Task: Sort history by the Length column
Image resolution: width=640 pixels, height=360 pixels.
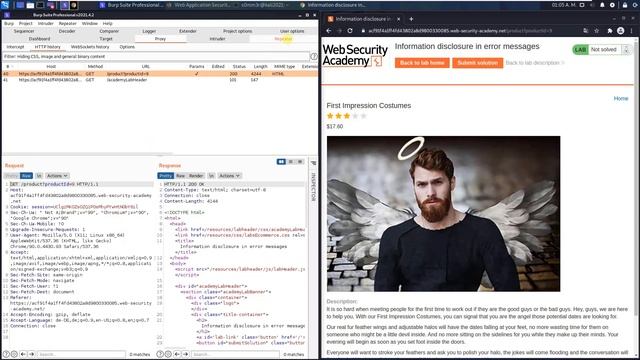Action: pos(260,67)
